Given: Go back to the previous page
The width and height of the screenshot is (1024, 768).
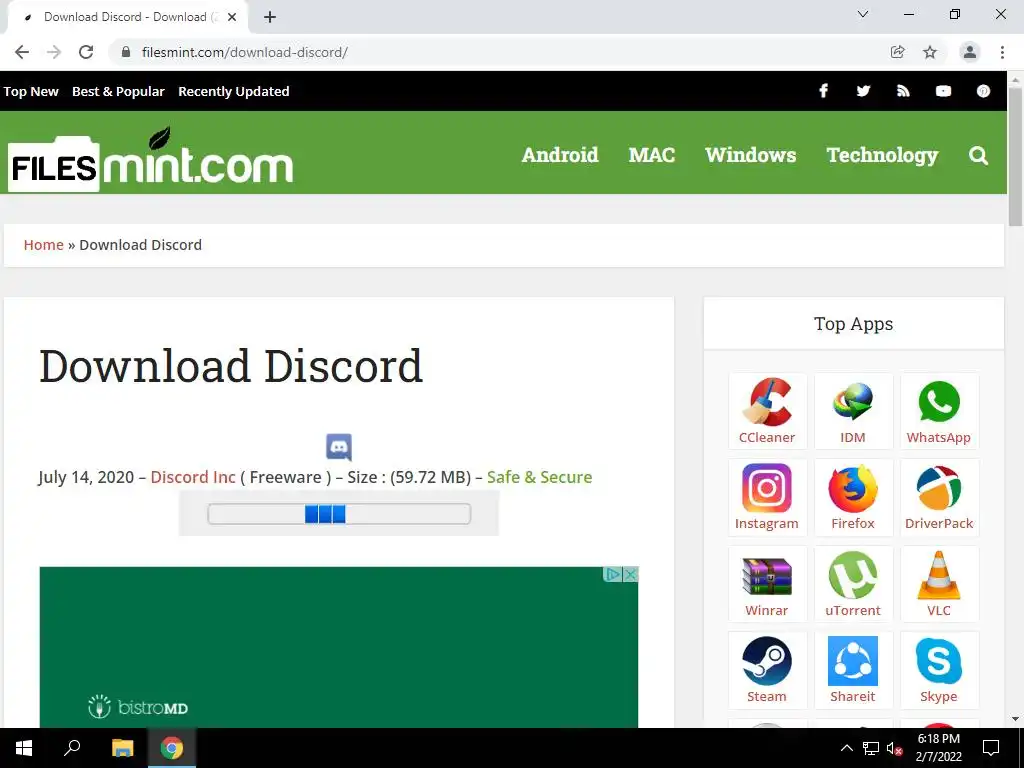Looking at the screenshot, I should click(22, 52).
